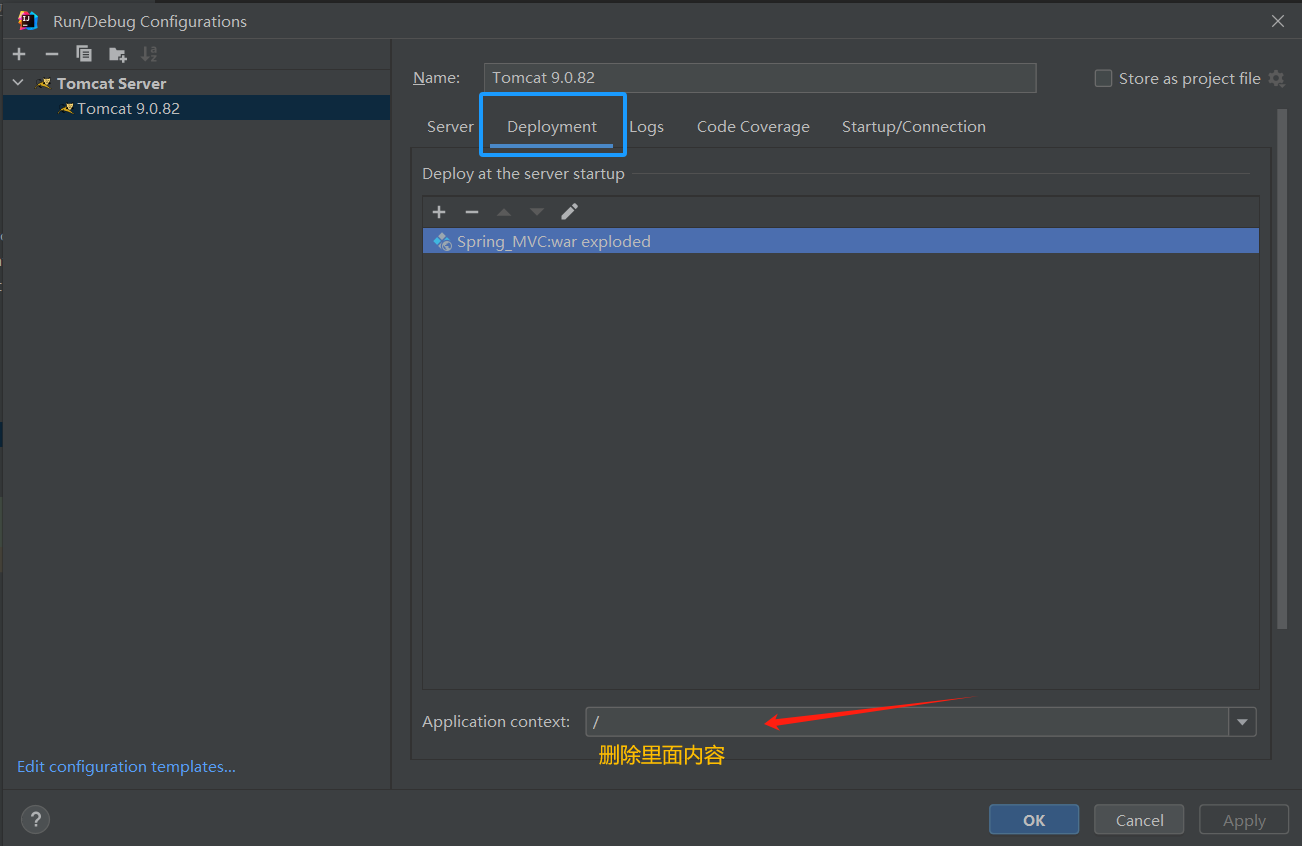Screen dimensions: 1302x846
Task: Switch to the Server tab
Action: [450, 127]
